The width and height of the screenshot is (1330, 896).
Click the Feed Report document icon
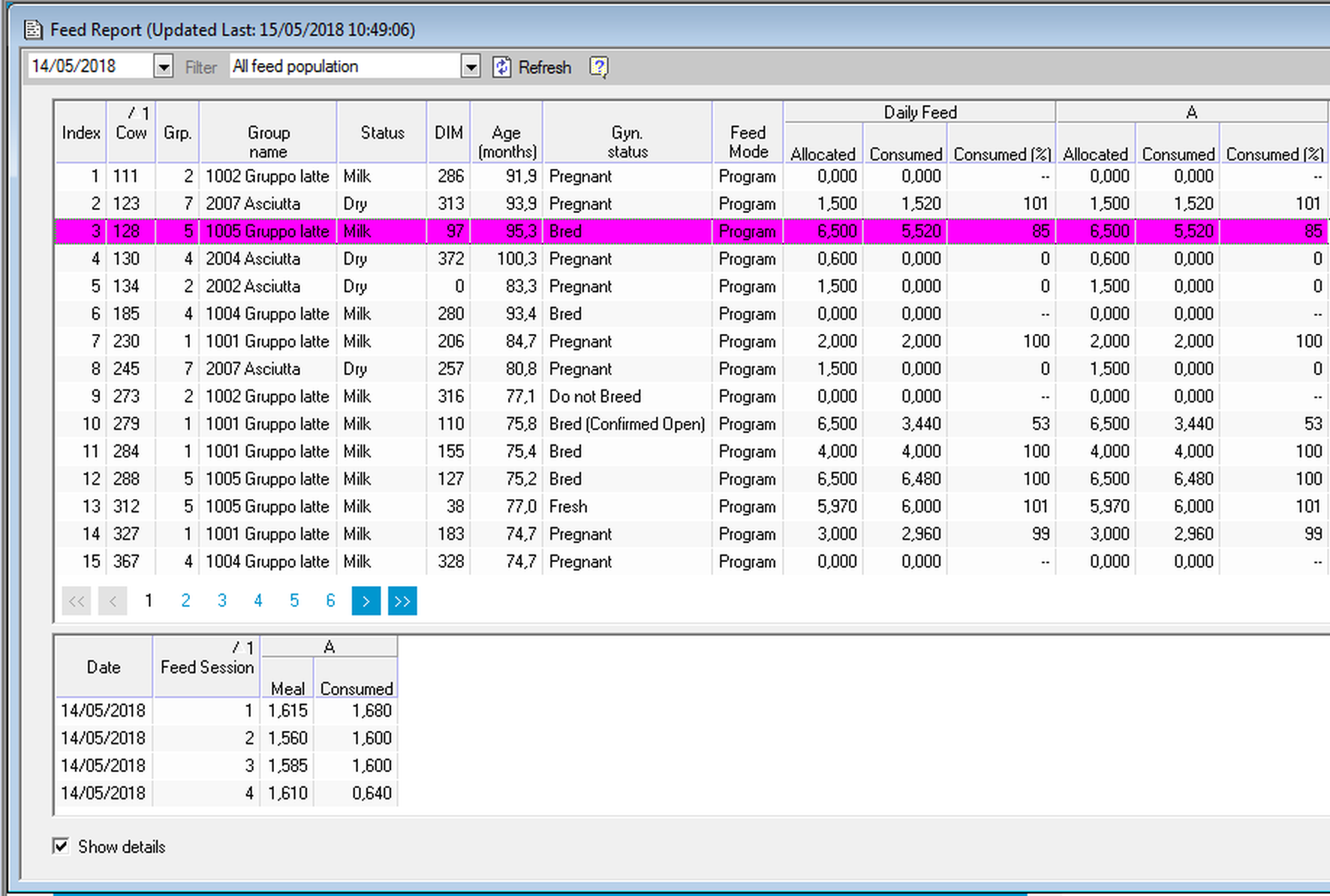pos(33,30)
